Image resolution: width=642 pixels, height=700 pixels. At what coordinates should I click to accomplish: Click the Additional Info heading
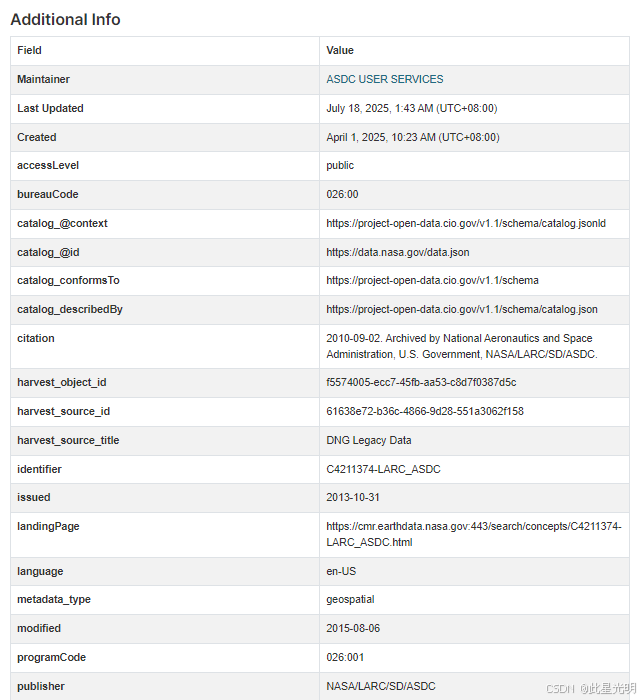[65, 19]
